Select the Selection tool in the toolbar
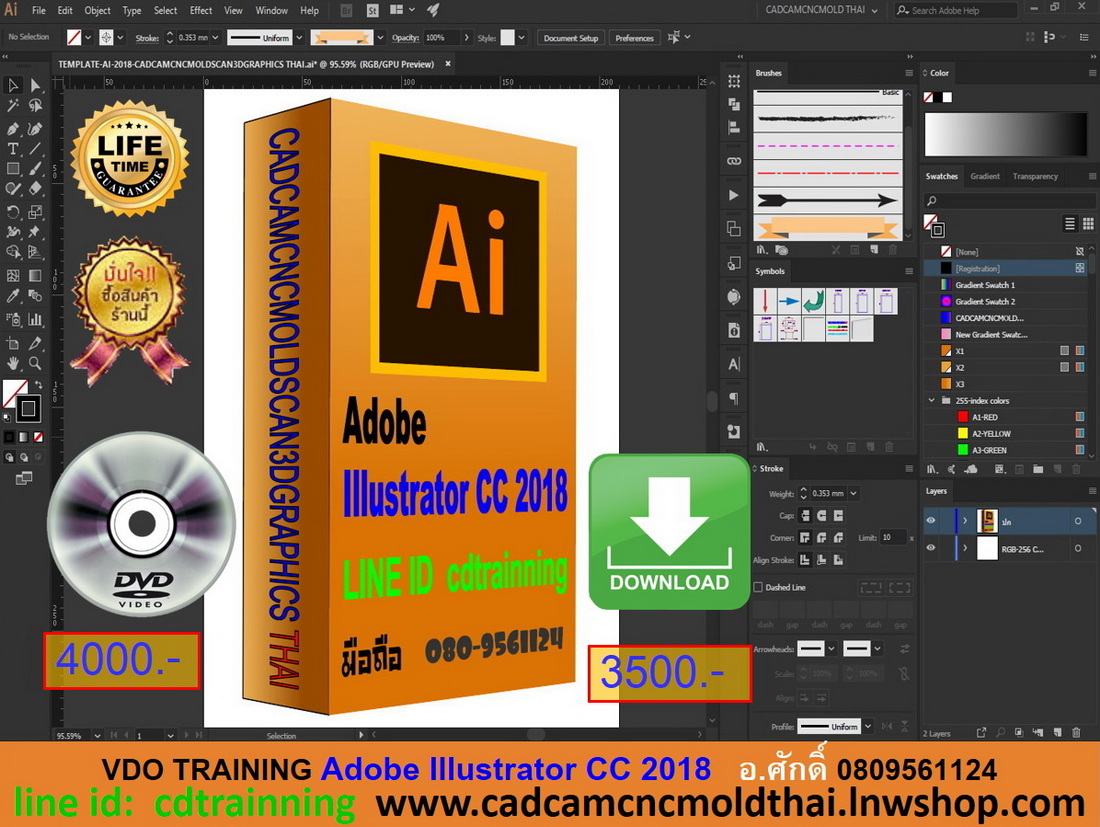The image size is (1100, 827). point(13,85)
